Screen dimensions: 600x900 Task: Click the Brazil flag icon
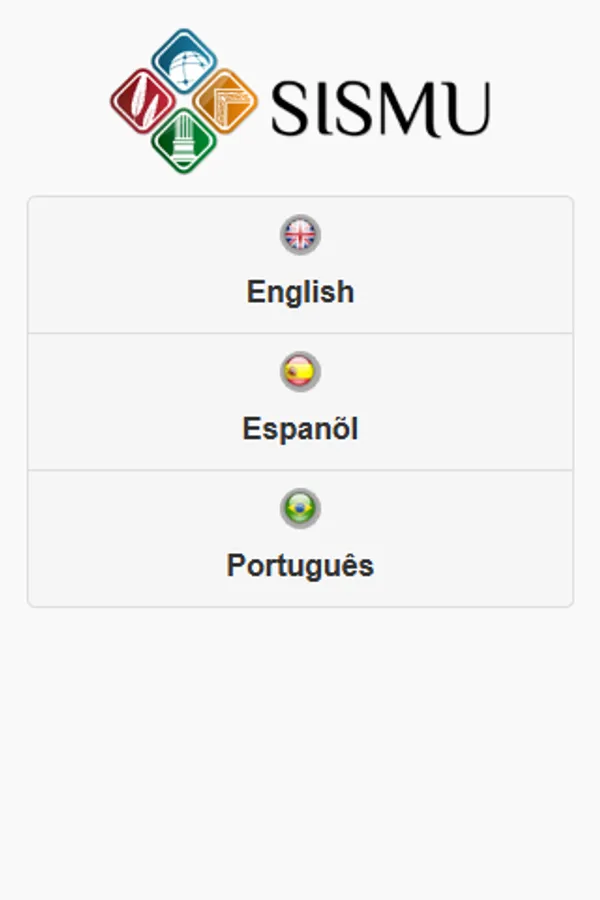pyautogui.click(x=300, y=509)
